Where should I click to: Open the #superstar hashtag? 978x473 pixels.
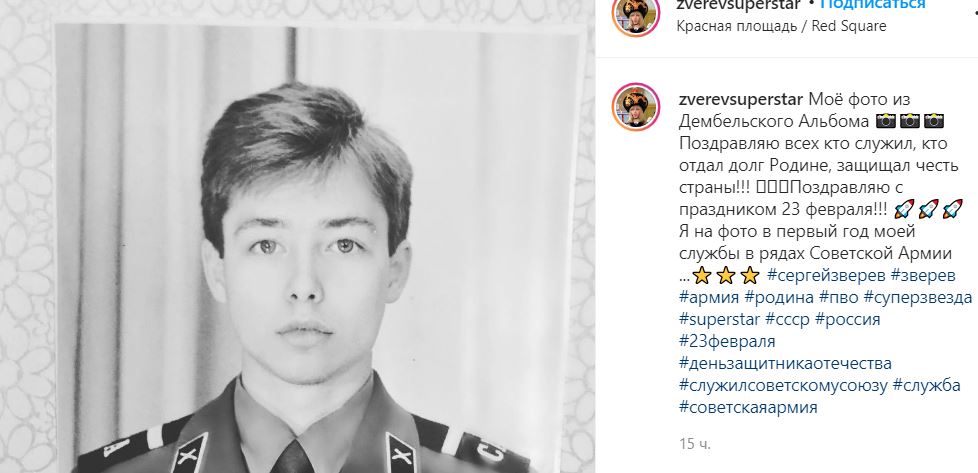[720, 319]
